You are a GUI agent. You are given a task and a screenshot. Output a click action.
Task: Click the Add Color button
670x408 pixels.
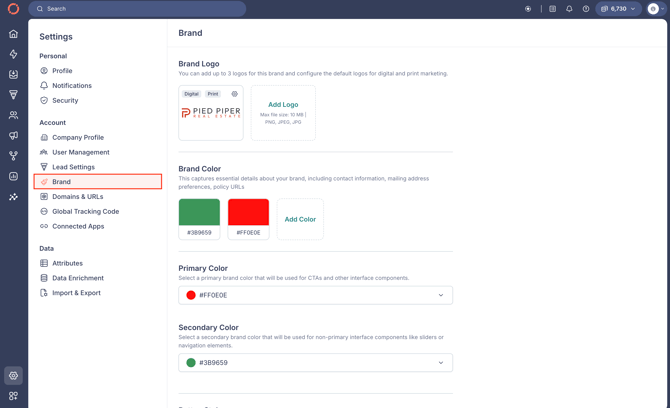[300, 219]
